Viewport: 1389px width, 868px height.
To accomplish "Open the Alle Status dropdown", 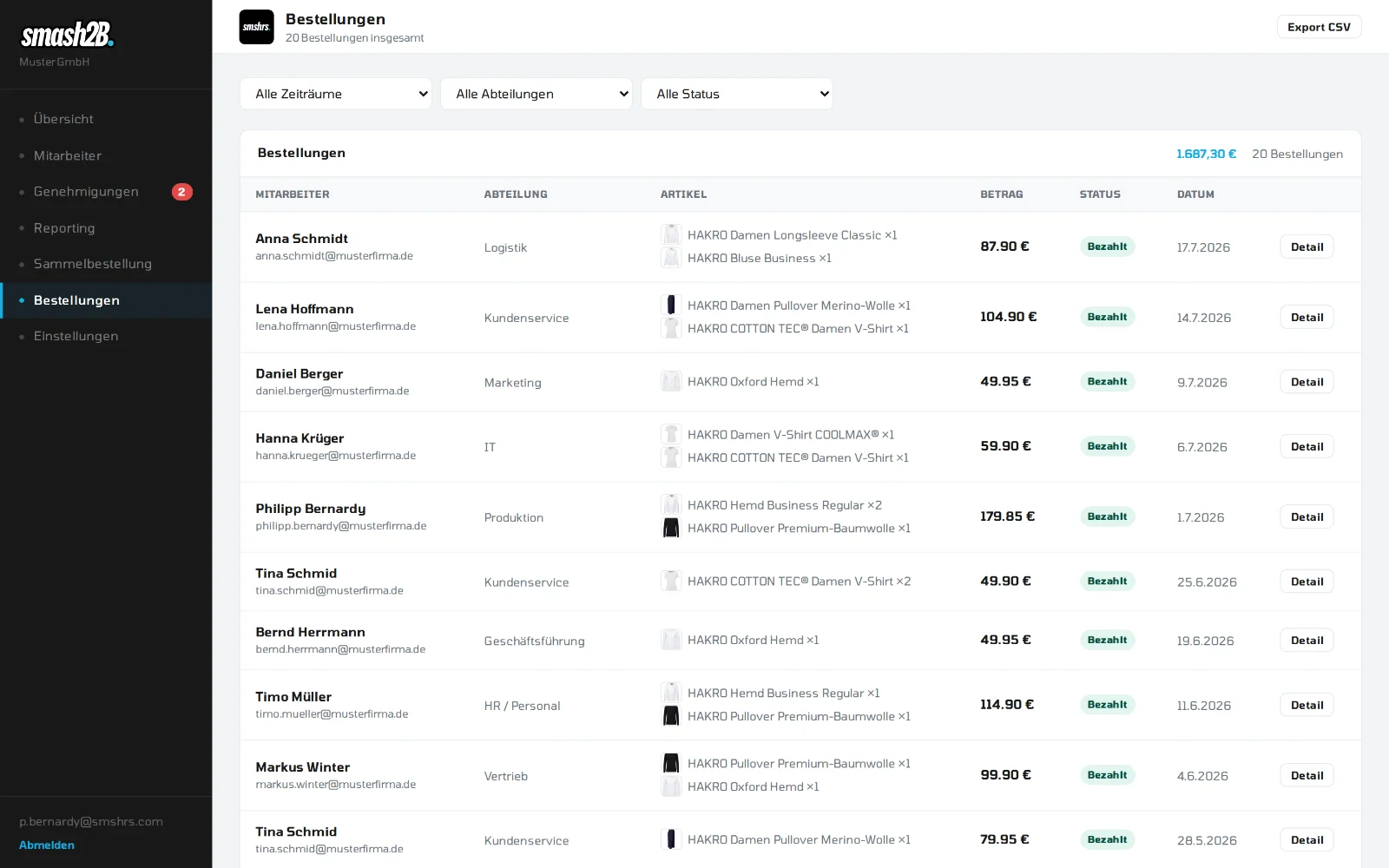I will point(737,94).
